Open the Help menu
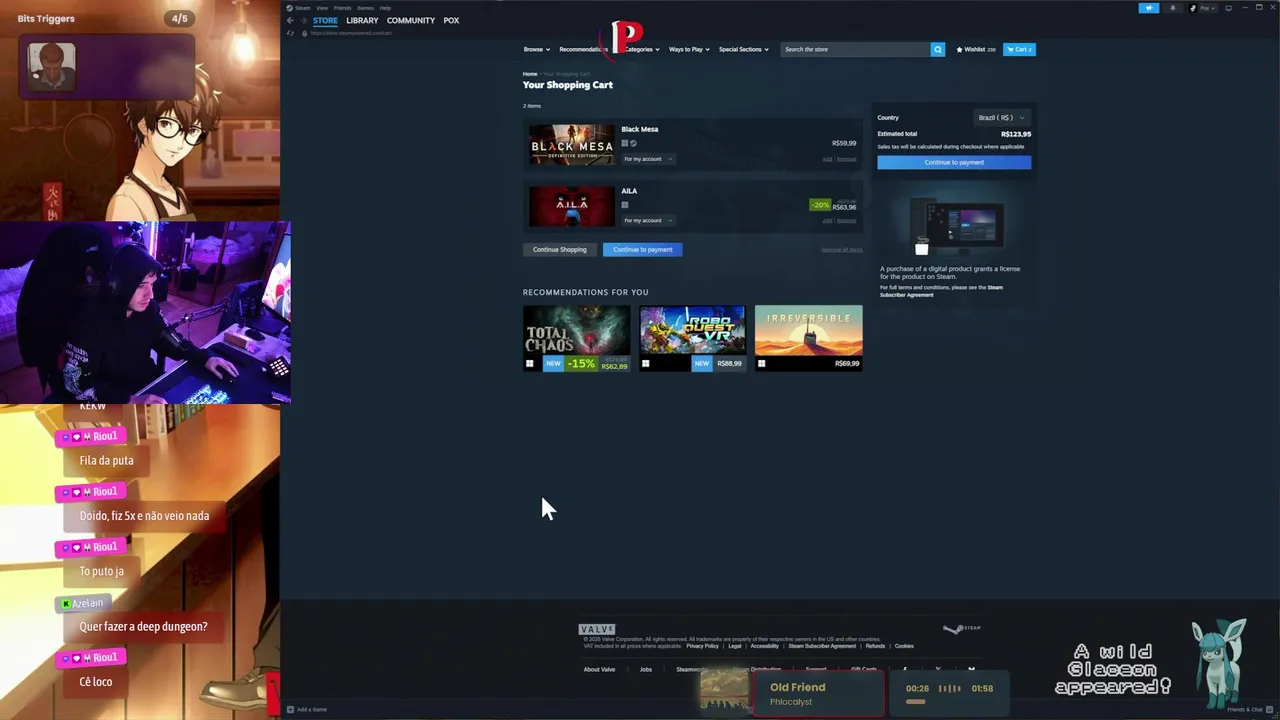The image size is (1280, 720). click(385, 8)
